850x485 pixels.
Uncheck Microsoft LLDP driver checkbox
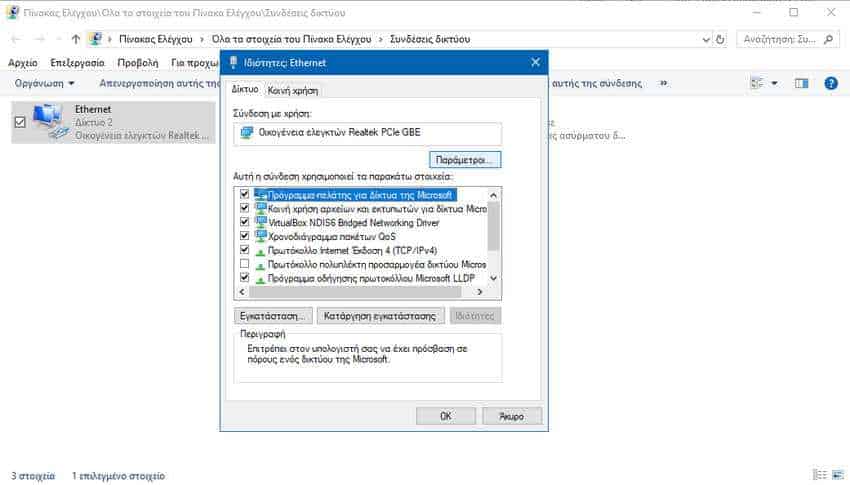(244, 277)
